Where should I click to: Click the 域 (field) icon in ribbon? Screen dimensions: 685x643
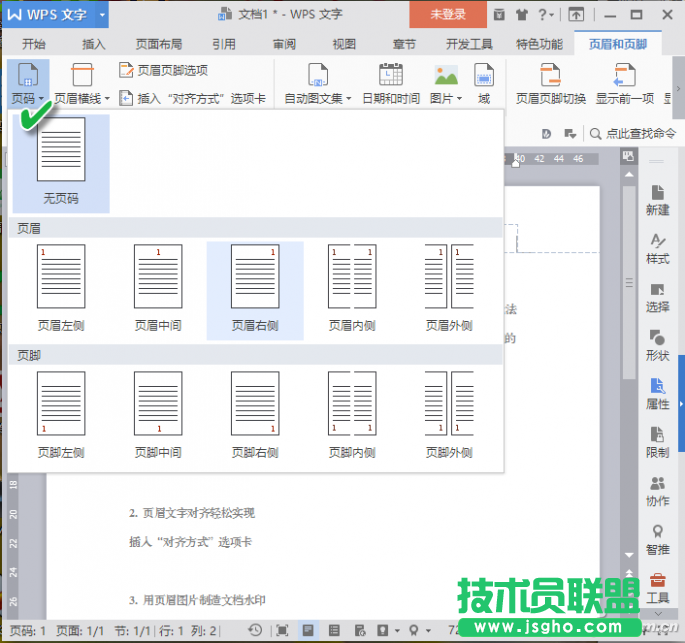click(x=484, y=77)
